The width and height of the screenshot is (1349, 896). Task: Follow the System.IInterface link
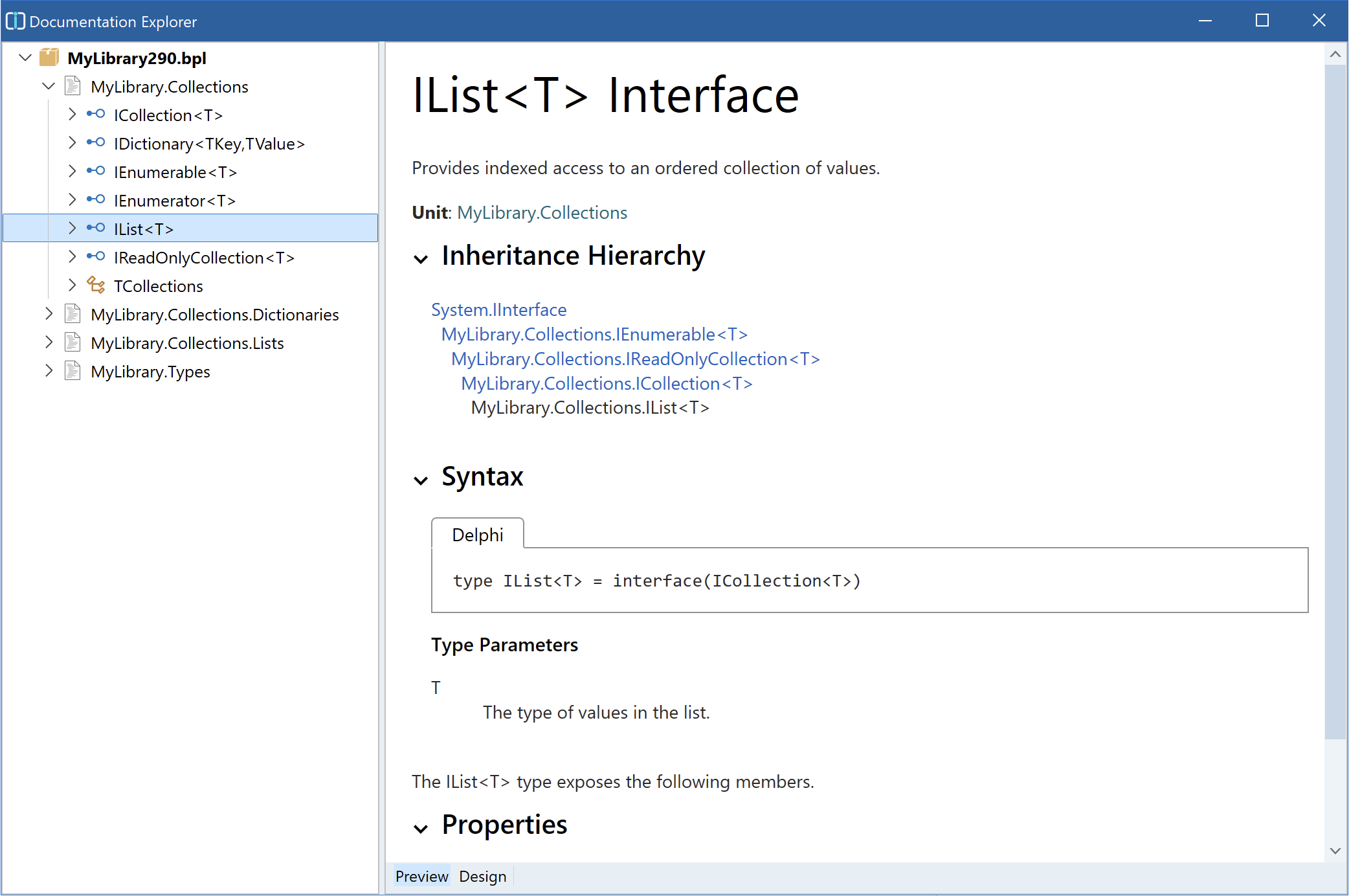point(498,309)
